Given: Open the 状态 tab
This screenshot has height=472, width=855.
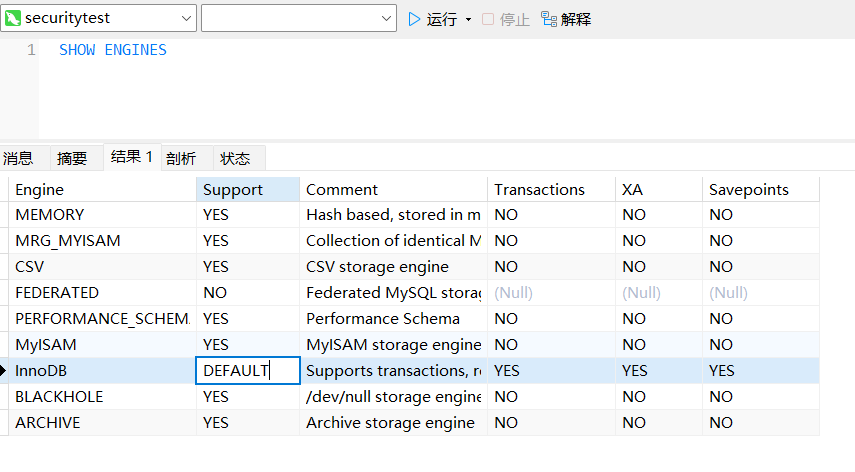Looking at the screenshot, I should click(x=235, y=158).
